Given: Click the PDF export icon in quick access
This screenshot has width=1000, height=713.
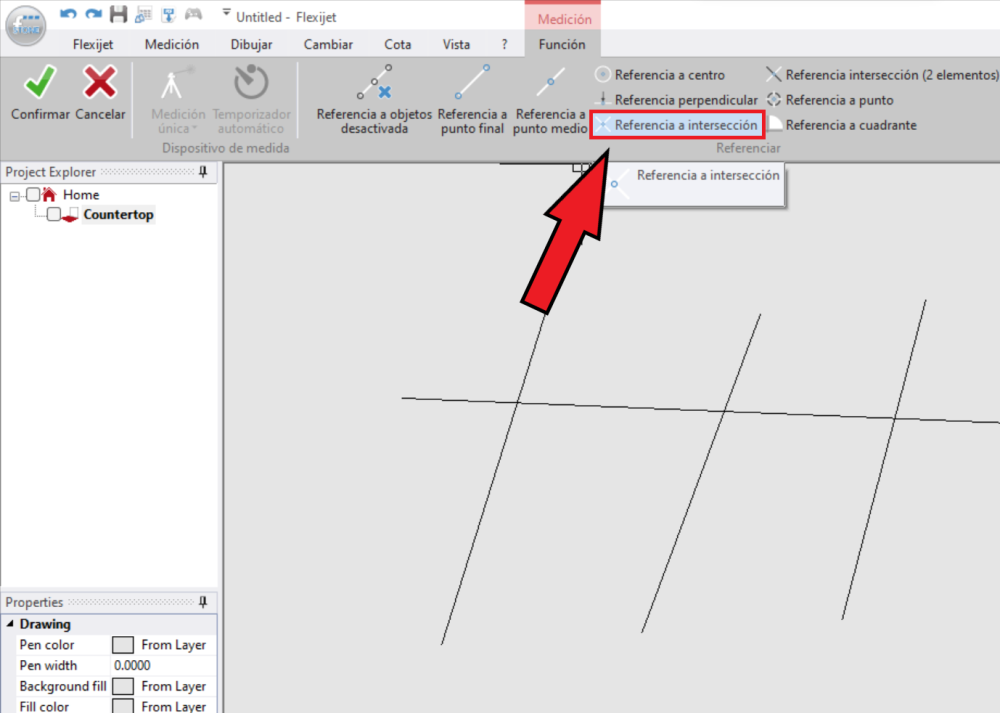Looking at the screenshot, I should point(168,14).
